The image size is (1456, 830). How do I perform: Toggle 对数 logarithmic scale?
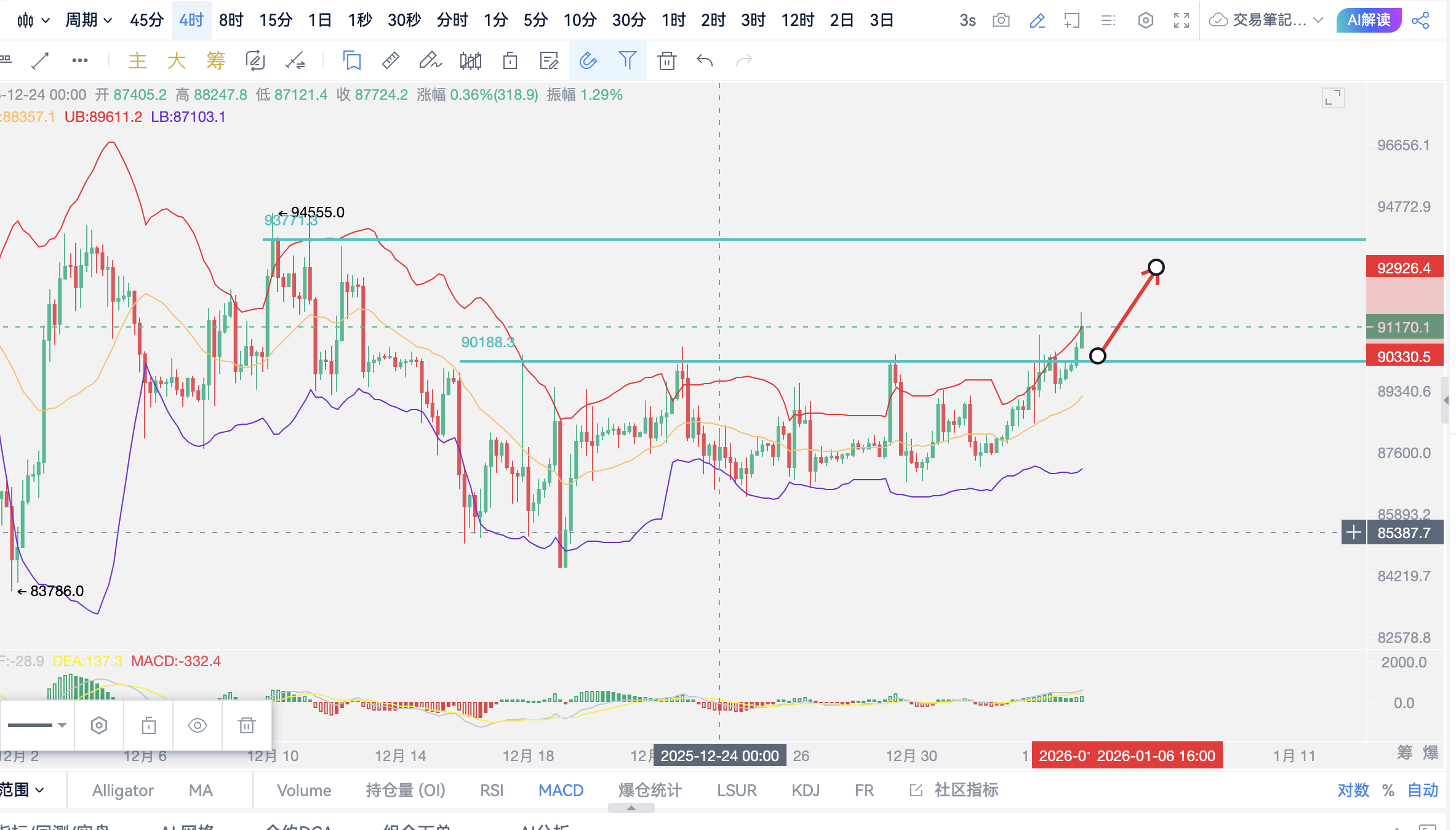[x=1353, y=790]
